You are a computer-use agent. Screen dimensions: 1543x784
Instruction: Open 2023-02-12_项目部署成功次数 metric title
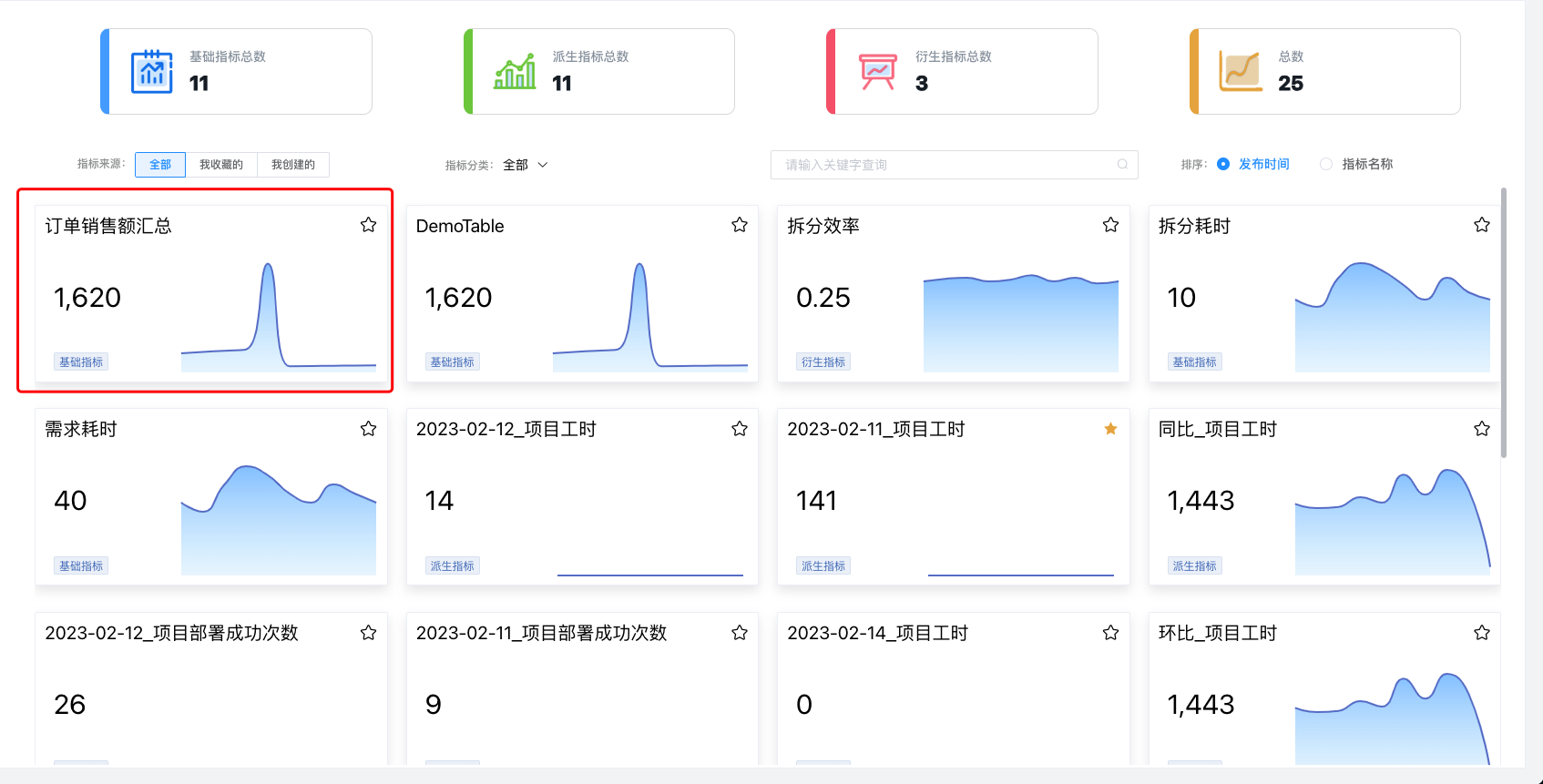(171, 633)
